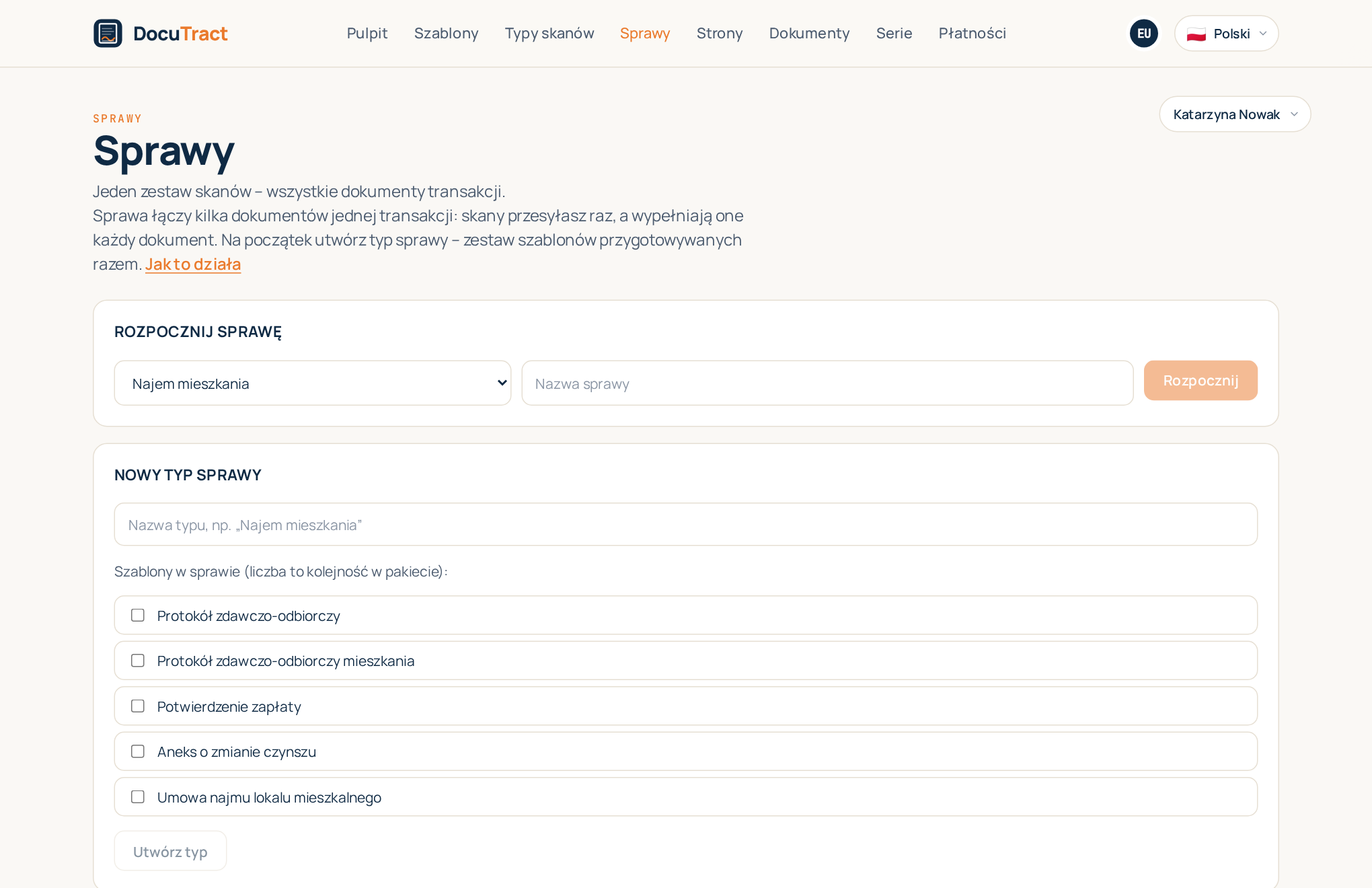The image size is (1372, 888).
Task: Click the NOWY TYP SPRAWY heading text
Action: pyautogui.click(x=188, y=475)
